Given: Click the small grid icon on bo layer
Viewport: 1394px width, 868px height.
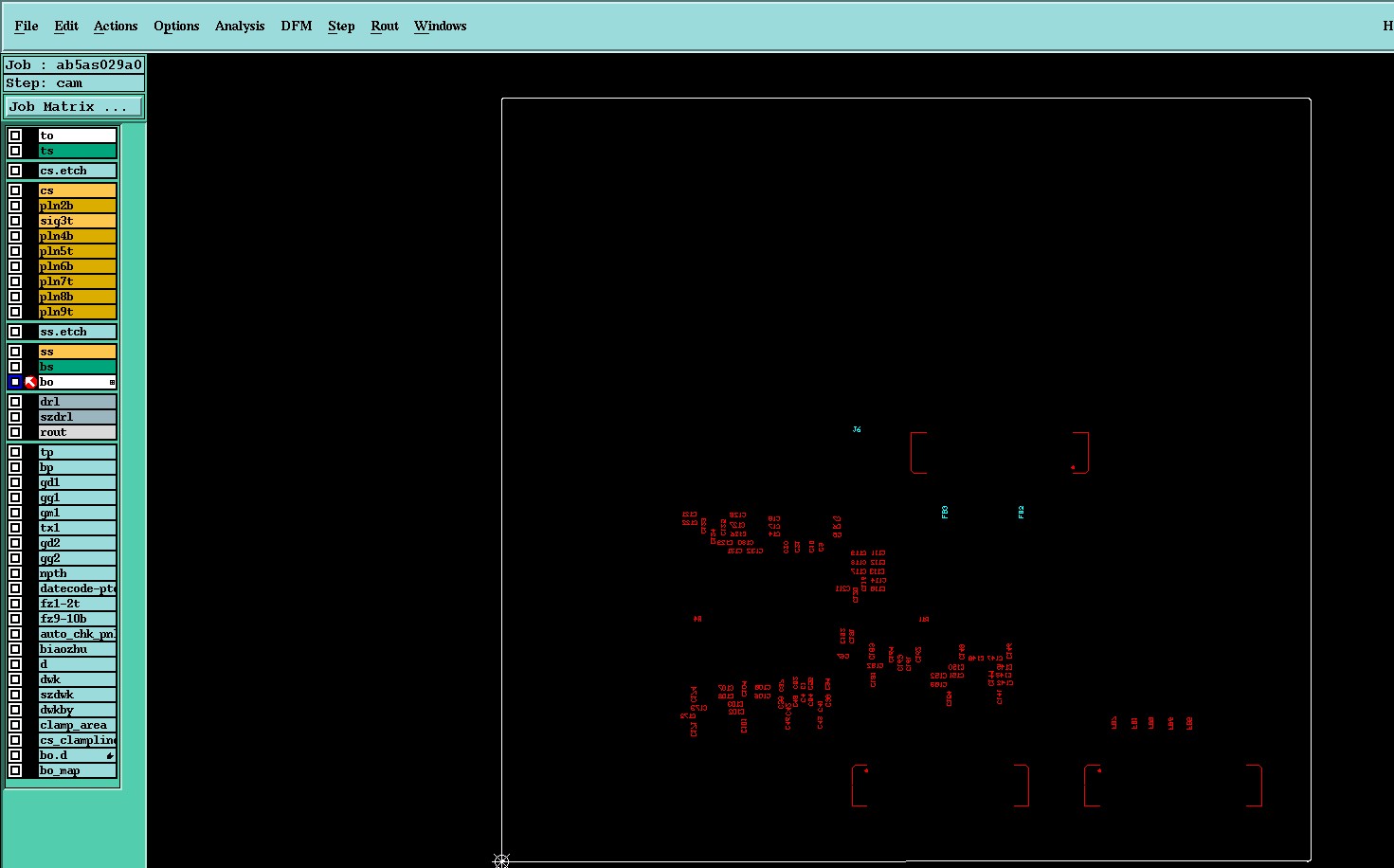Looking at the screenshot, I should 112,382.
